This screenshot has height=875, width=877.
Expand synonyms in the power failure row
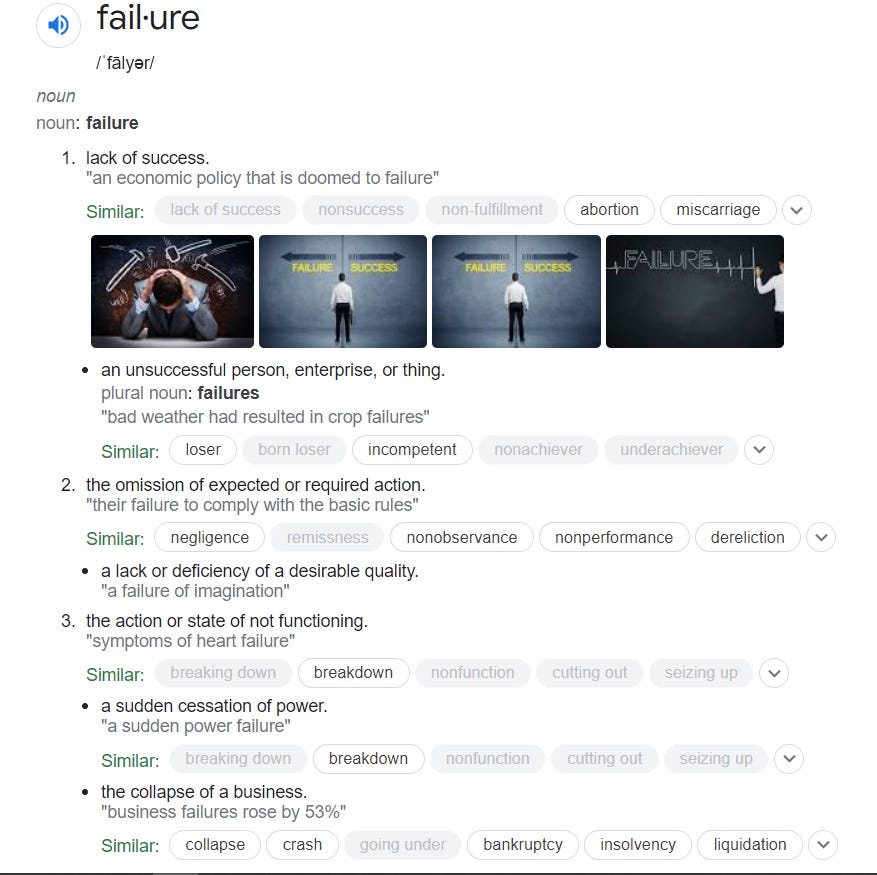pos(789,759)
